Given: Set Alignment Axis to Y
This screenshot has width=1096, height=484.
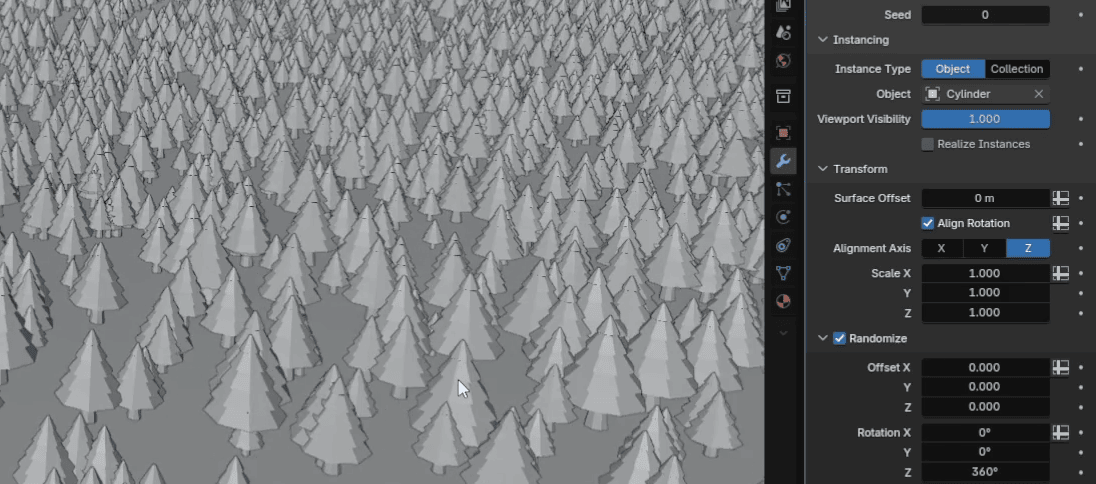Looking at the screenshot, I should click(x=984, y=248).
